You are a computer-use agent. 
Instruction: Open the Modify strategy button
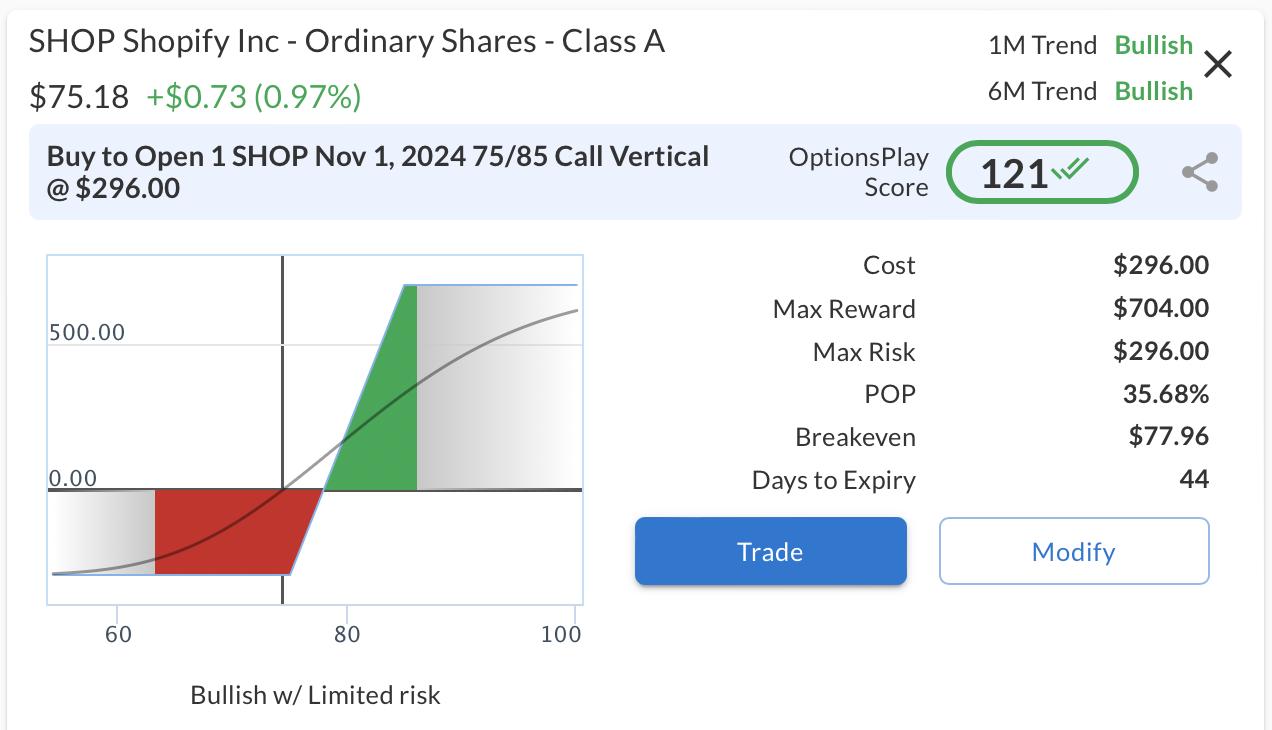(1073, 551)
